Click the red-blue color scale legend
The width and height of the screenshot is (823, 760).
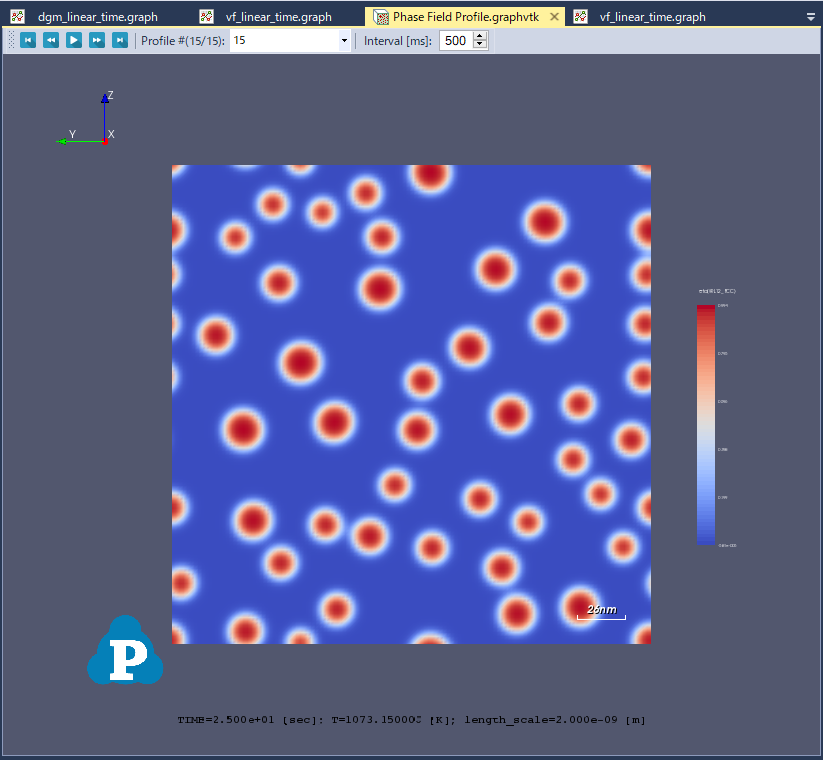tap(706, 425)
